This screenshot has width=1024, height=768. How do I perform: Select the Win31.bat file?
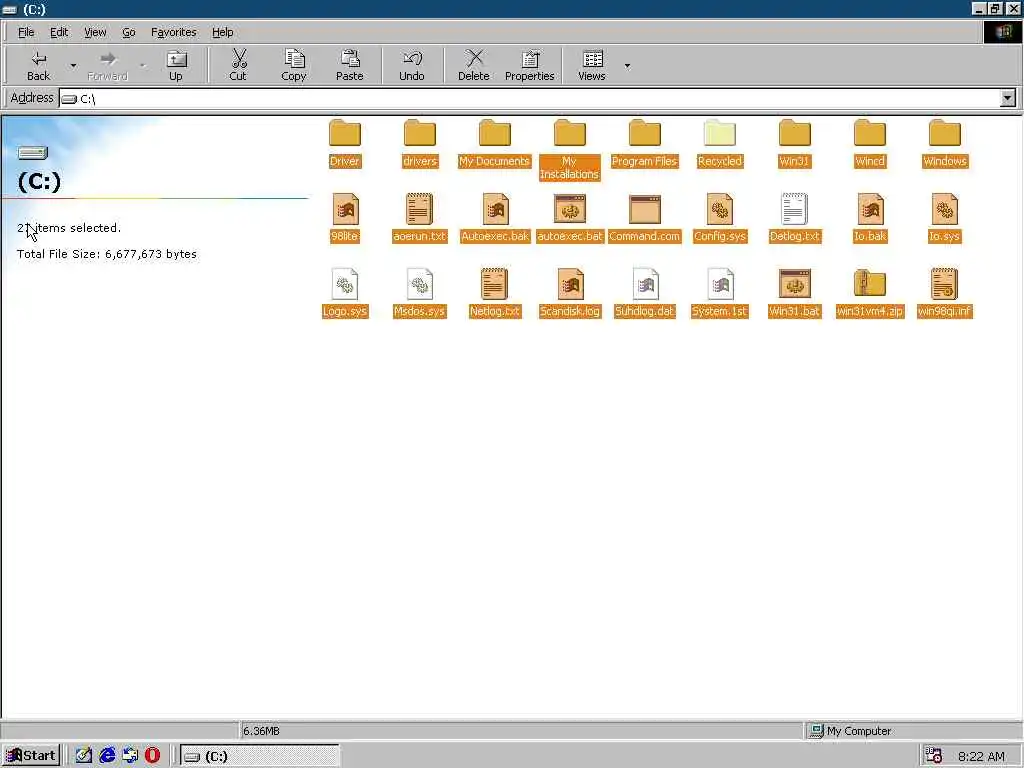[795, 294]
